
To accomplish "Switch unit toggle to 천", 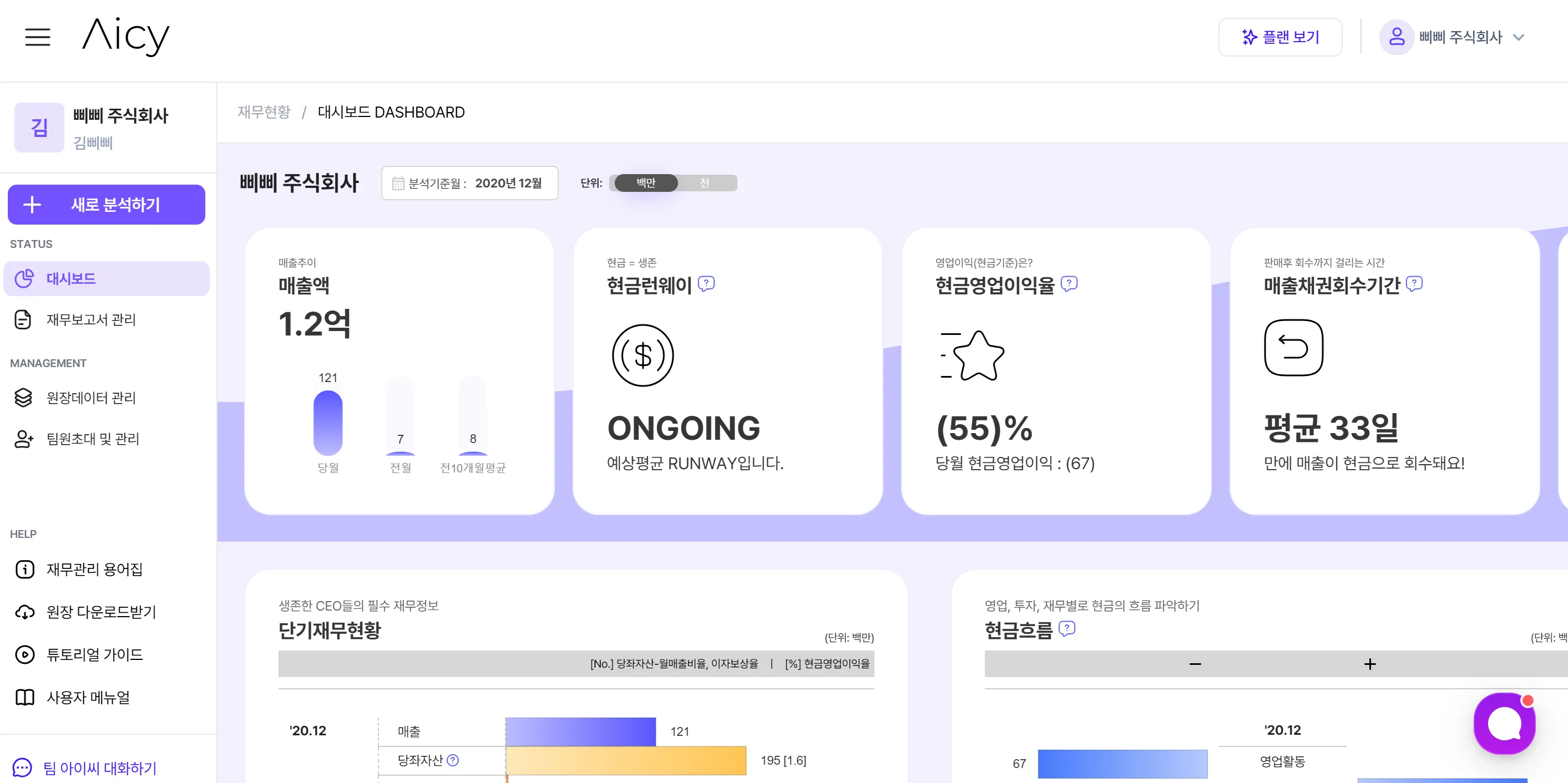I will click(704, 183).
